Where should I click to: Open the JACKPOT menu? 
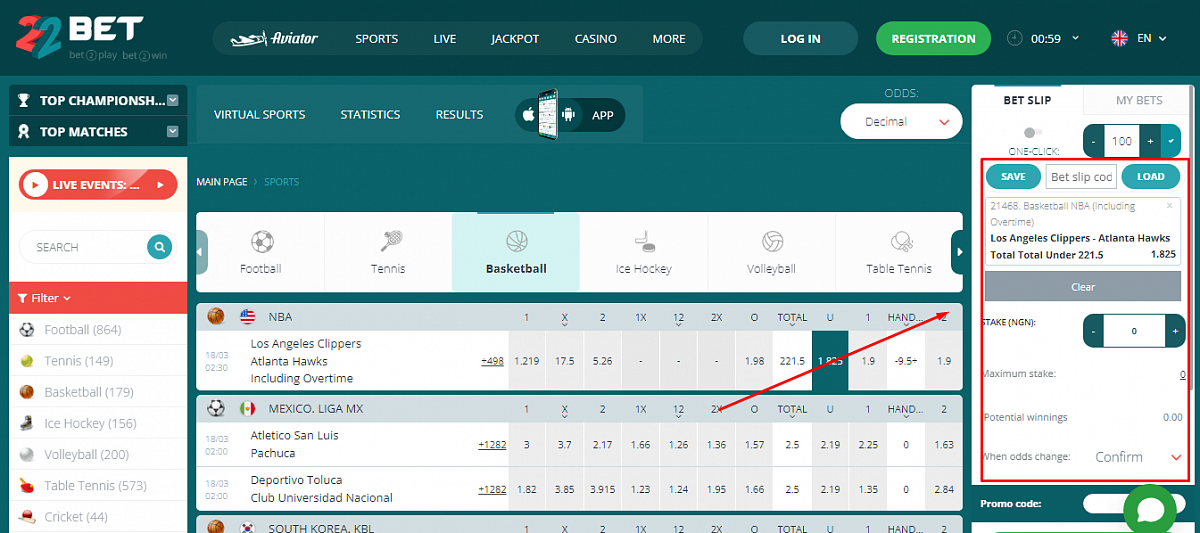(x=515, y=39)
